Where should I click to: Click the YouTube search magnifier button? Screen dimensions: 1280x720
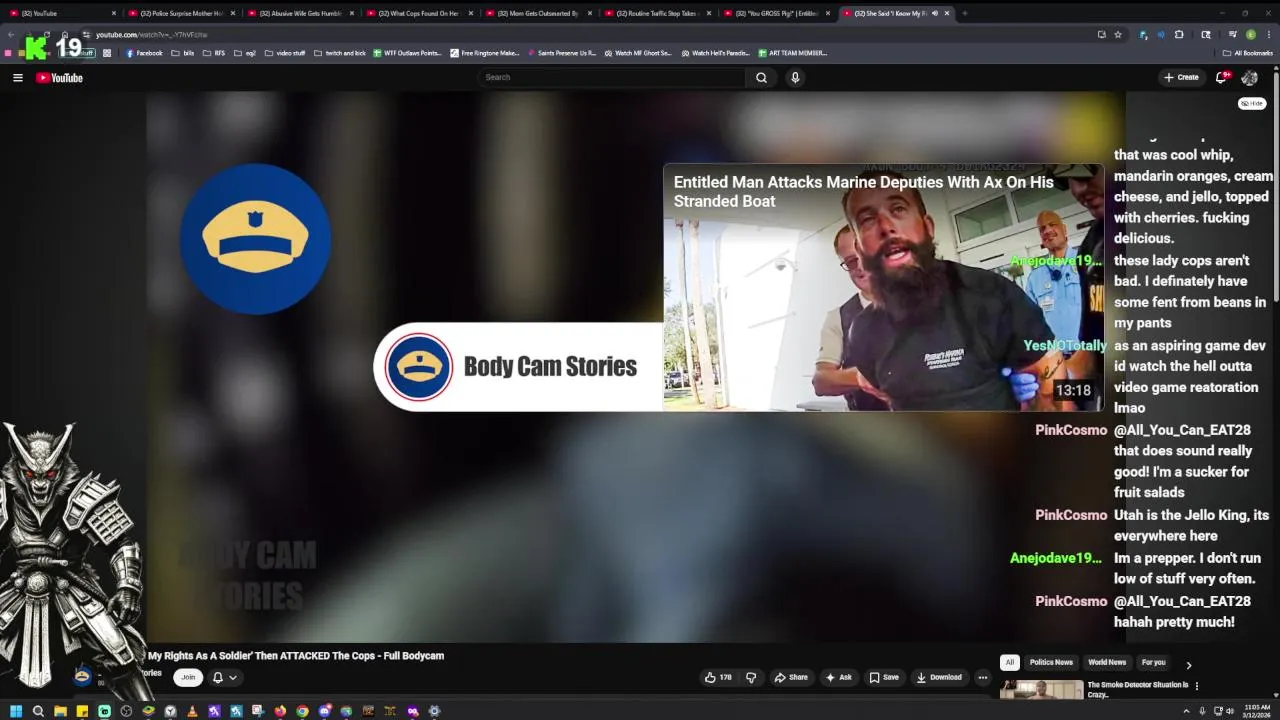[x=761, y=77]
